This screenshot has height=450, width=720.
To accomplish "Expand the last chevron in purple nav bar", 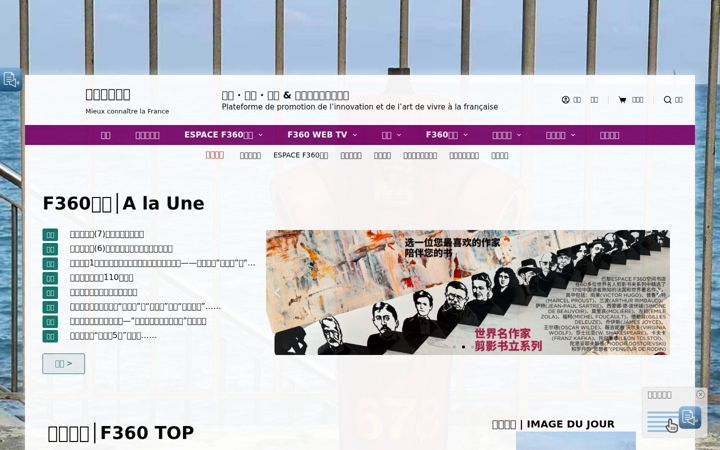I will click(x=573, y=135).
